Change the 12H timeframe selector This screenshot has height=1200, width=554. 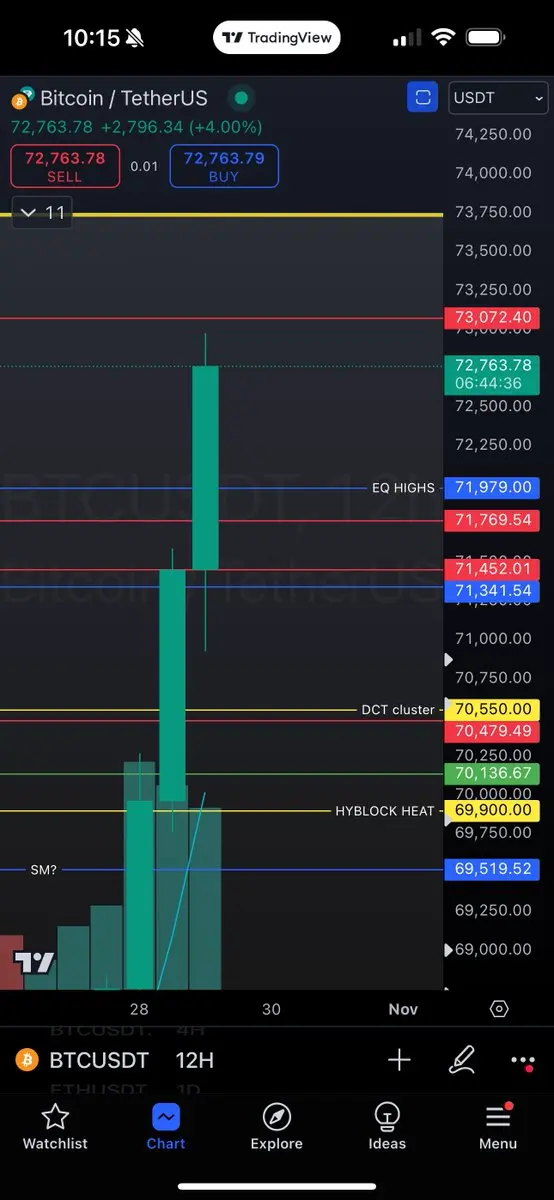194,1060
